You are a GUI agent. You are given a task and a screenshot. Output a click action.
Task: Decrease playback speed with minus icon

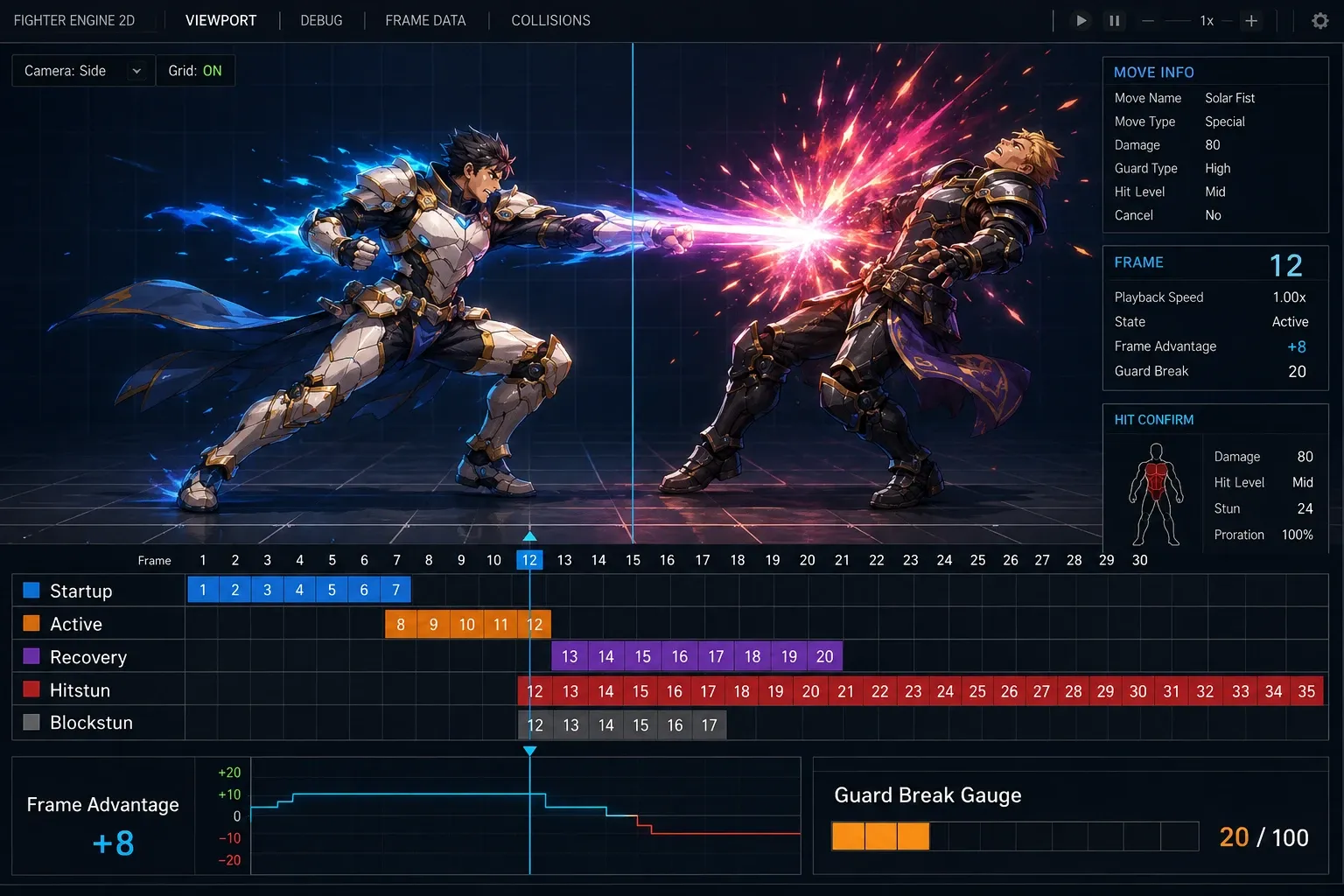point(1148,20)
